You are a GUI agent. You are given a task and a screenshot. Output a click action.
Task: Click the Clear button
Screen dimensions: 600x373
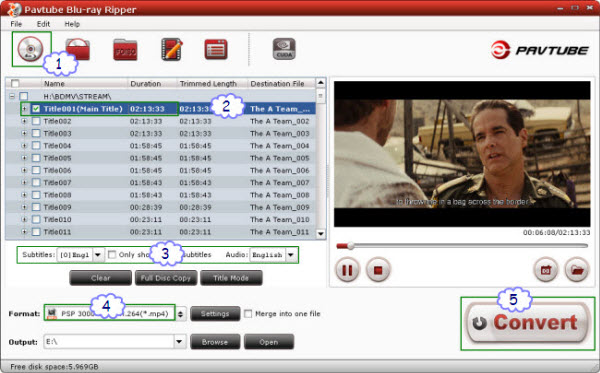pyautogui.click(x=101, y=278)
